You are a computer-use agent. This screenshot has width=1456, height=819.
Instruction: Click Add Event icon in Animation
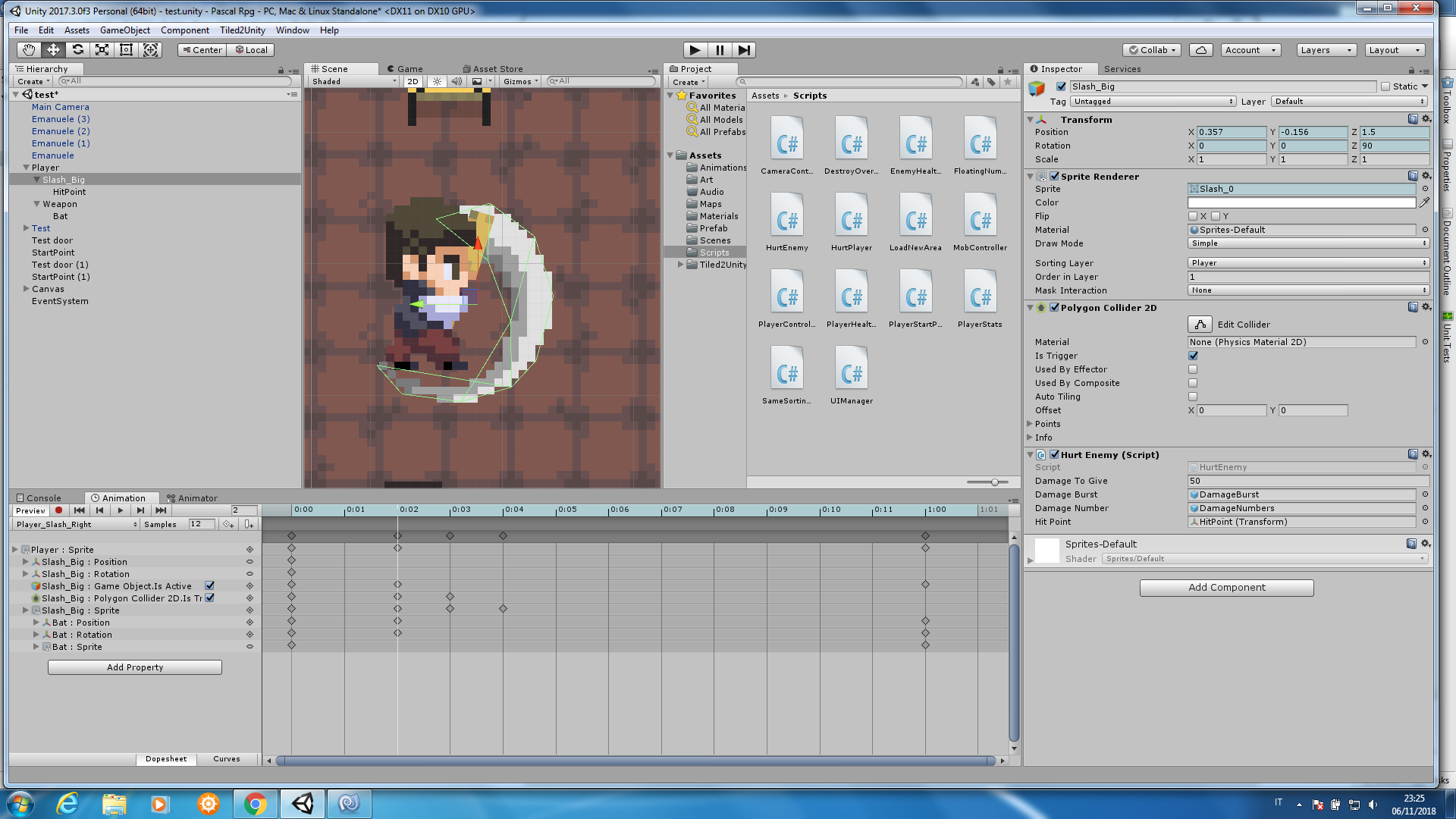[x=249, y=524]
